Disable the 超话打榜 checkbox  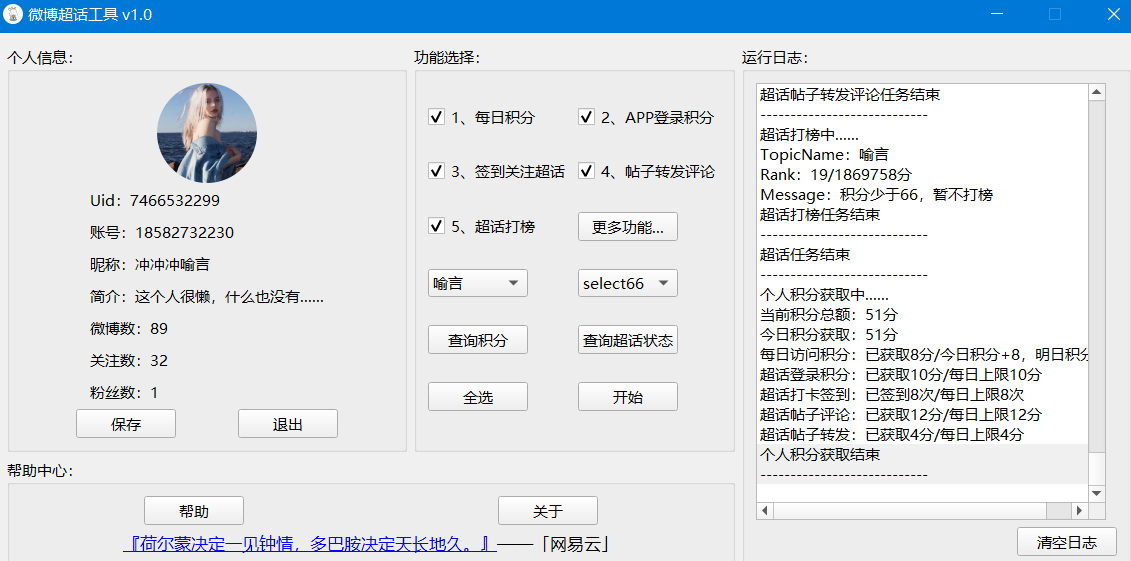(x=436, y=226)
